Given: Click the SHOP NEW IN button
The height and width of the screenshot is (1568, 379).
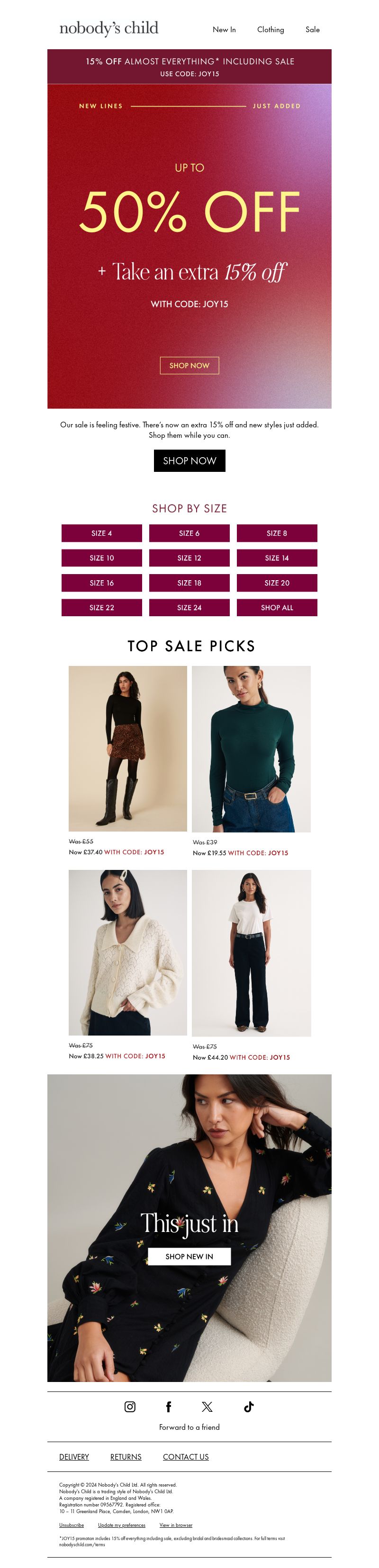Looking at the screenshot, I should click(189, 1257).
